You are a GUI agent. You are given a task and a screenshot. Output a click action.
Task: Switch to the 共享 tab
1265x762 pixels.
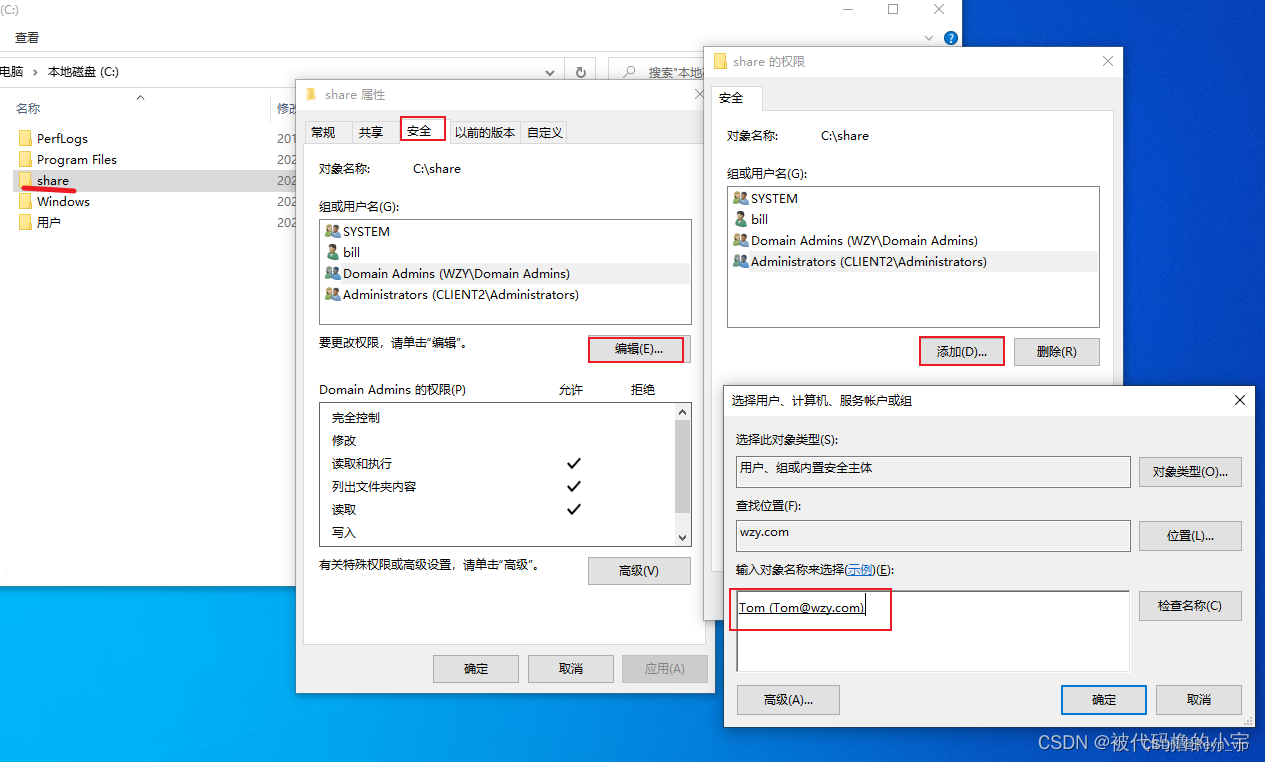click(371, 130)
